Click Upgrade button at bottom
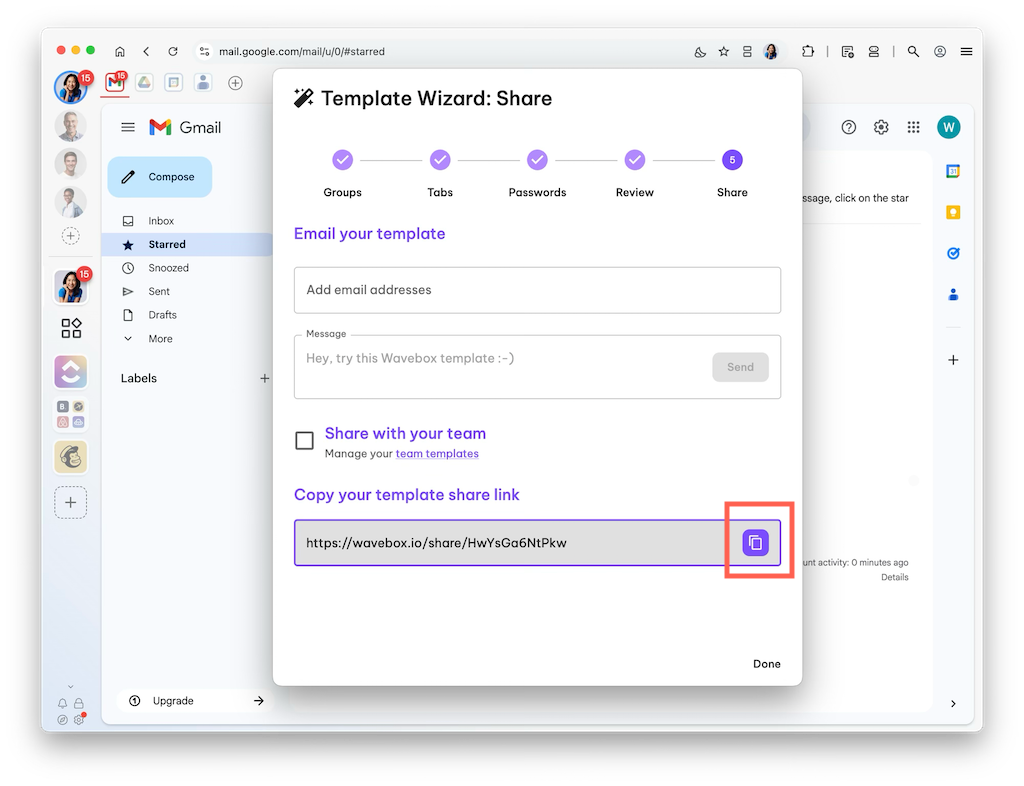The height and width of the screenshot is (786, 1024). (196, 700)
